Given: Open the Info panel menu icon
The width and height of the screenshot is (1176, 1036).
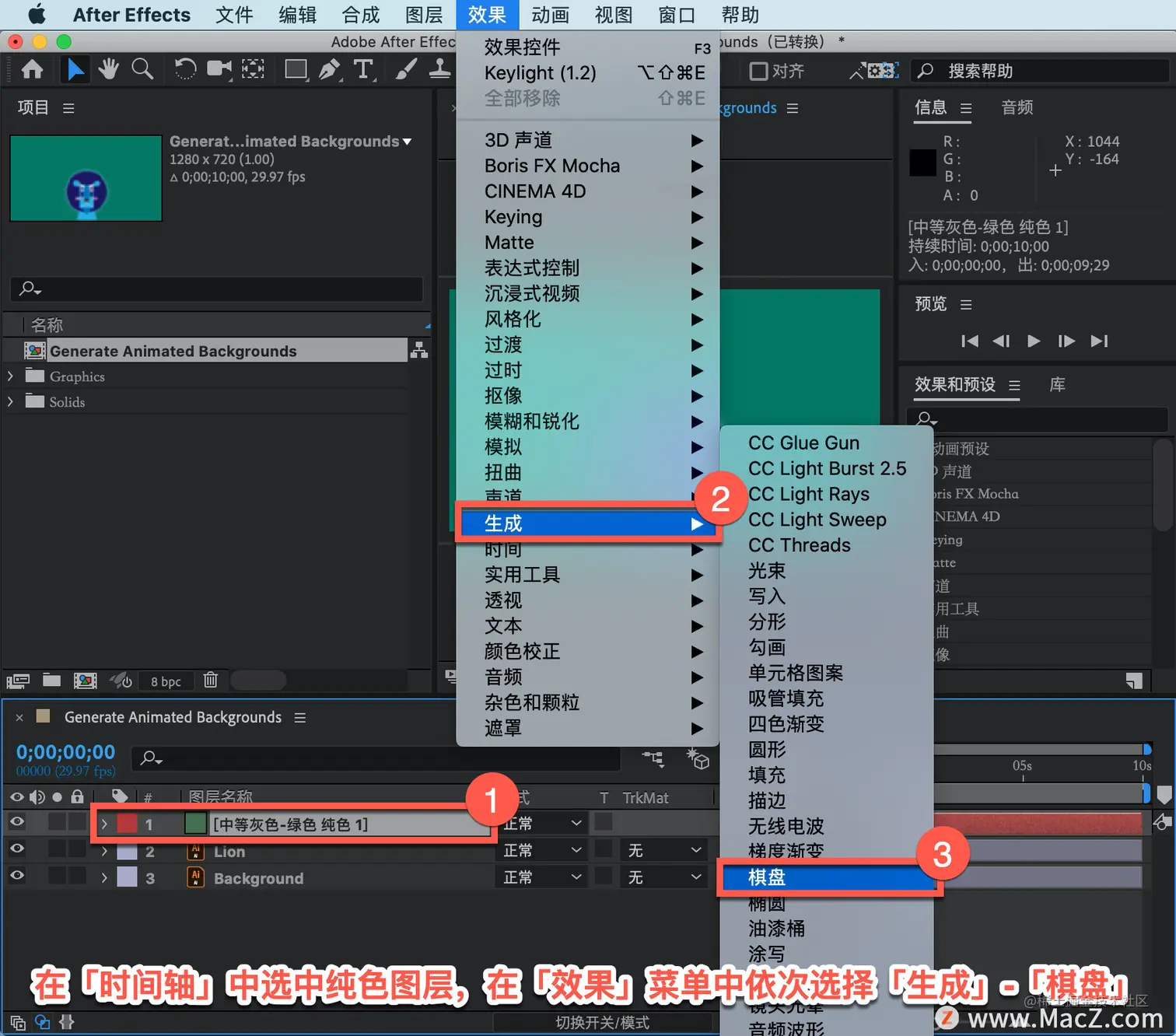Looking at the screenshot, I should 966,108.
